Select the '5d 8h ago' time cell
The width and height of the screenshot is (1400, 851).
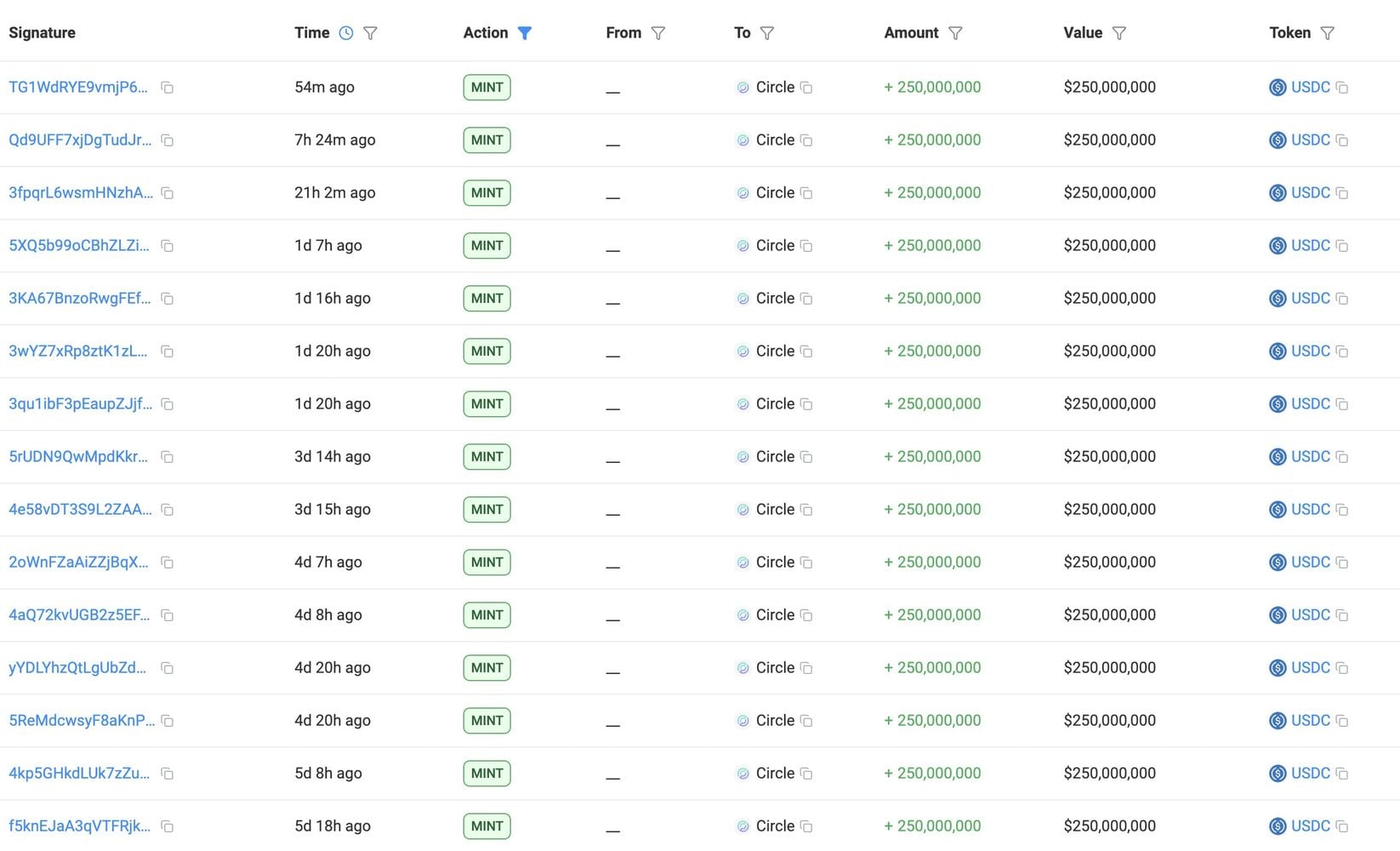tap(328, 773)
